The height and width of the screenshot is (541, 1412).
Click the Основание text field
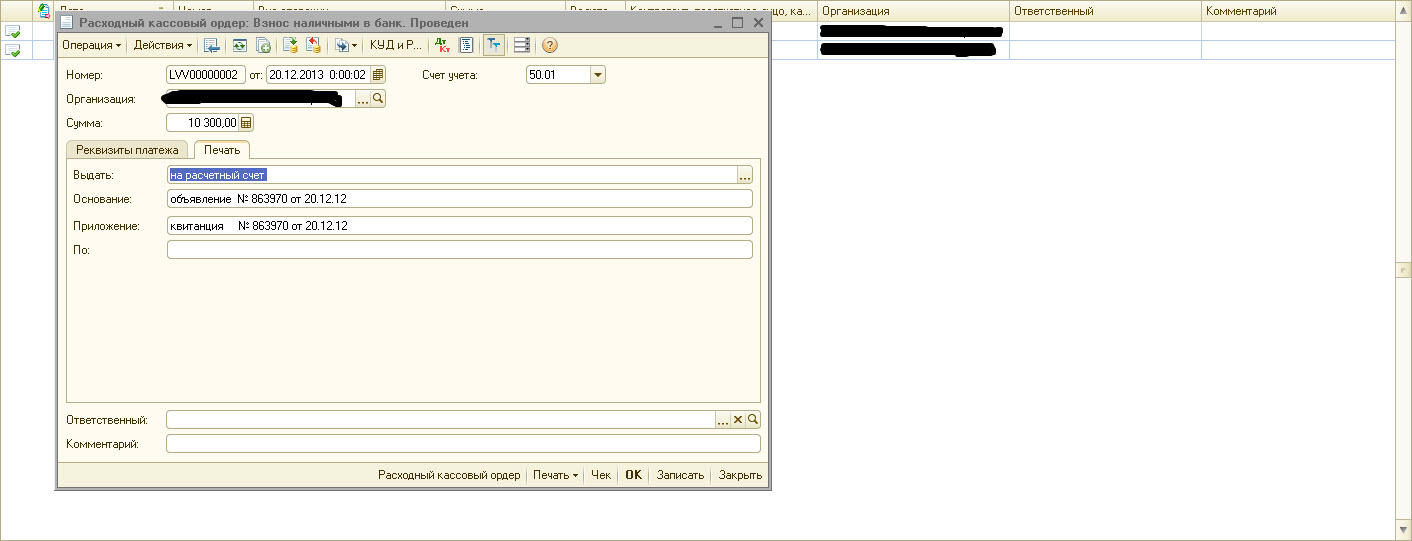pyautogui.click(x=459, y=199)
